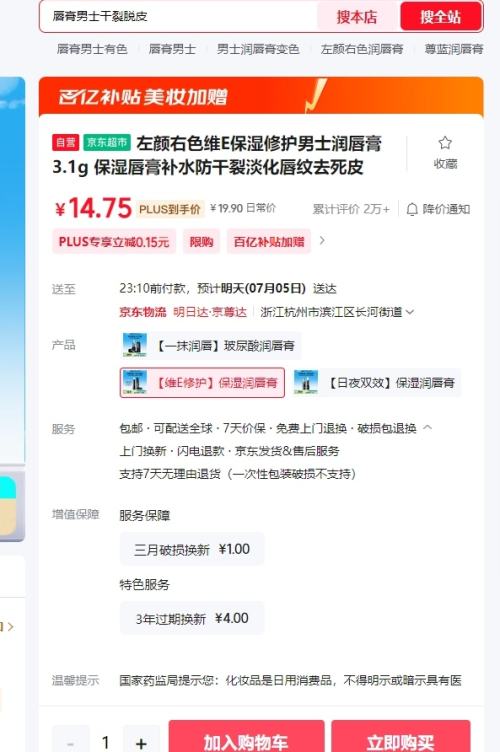Select the 【维E修护】保湿润唇膏 option
The width and height of the screenshot is (500, 752).
(202, 383)
